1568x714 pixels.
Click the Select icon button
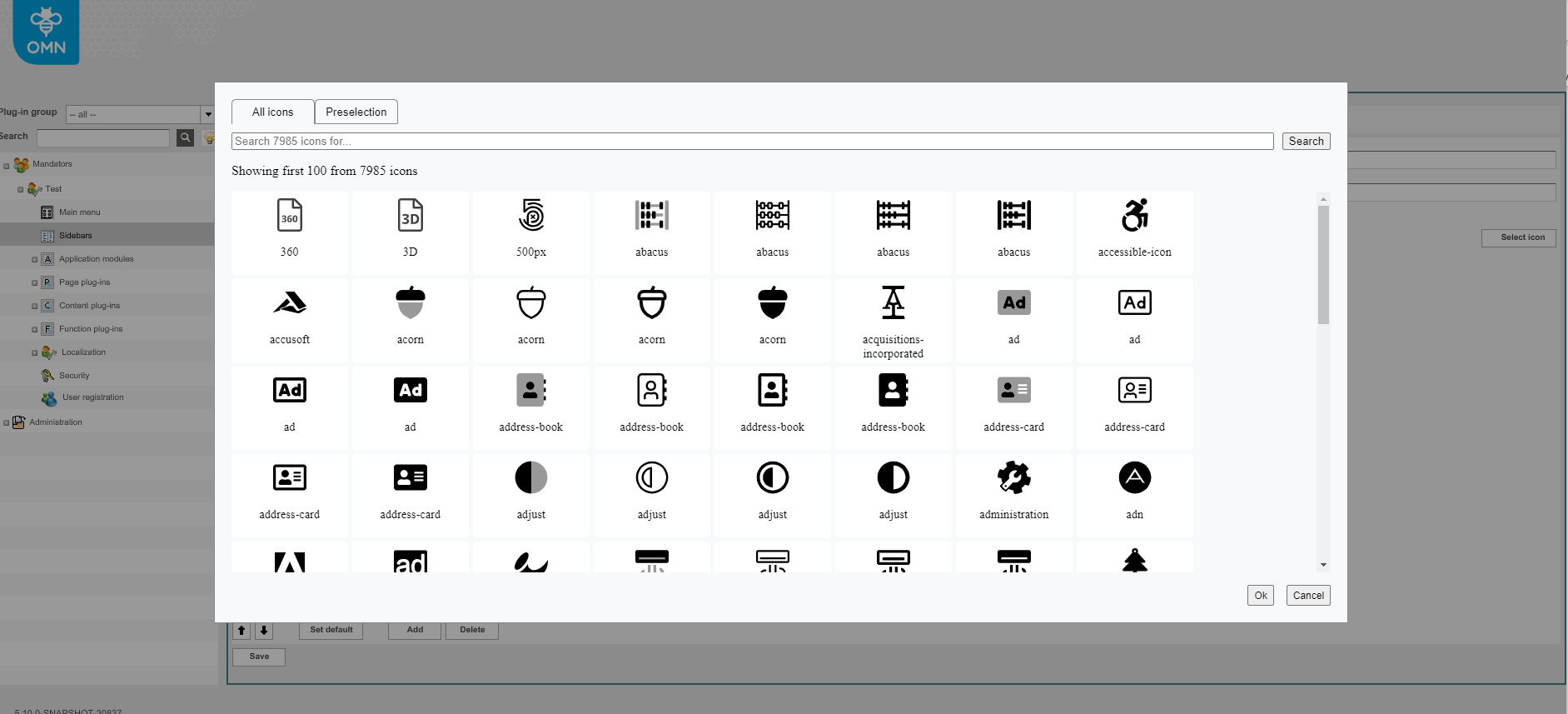1519,237
